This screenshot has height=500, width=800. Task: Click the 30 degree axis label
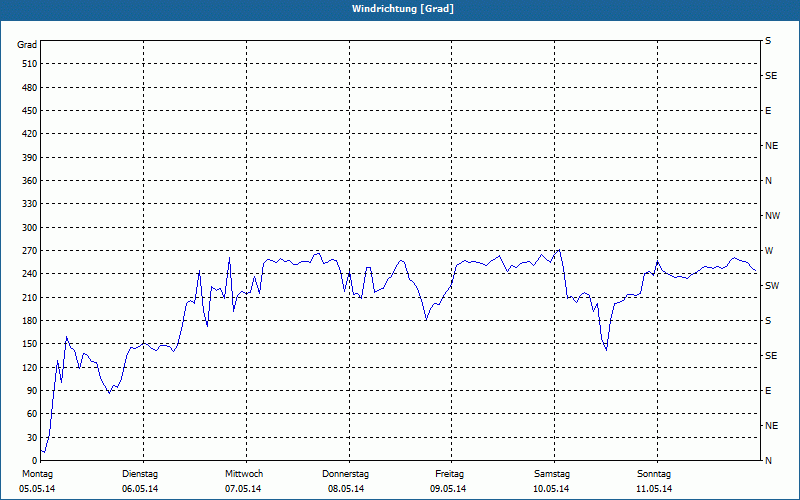point(32,437)
